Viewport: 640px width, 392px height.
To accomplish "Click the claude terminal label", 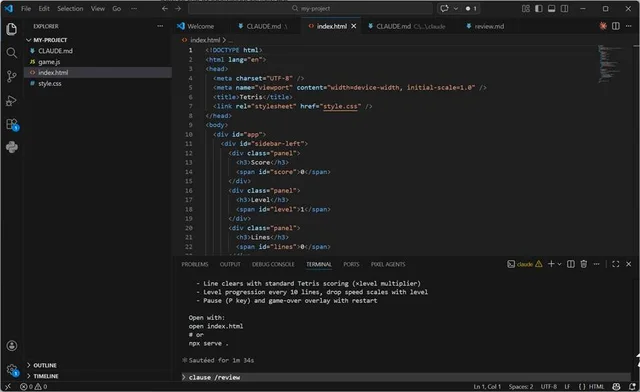I will (525, 264).
